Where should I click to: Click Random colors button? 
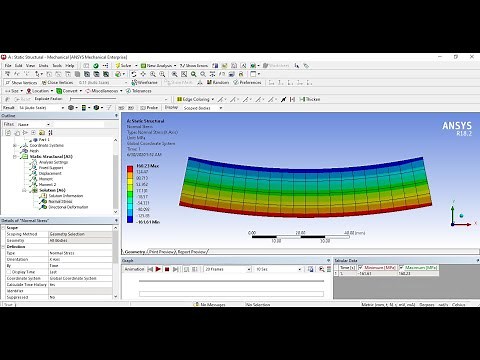[x=218, y=82]
